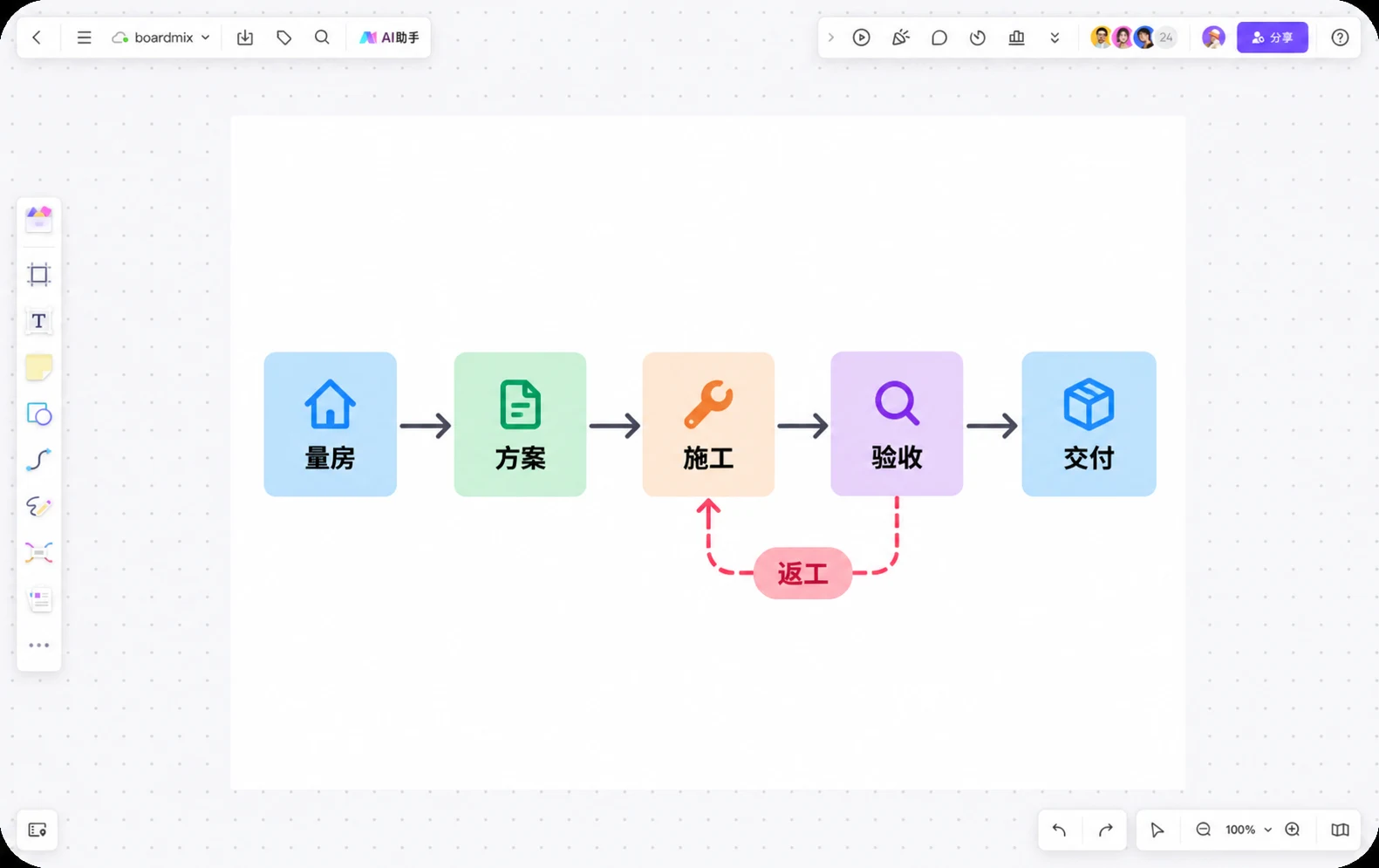Open the help question mark icon
This screenshot has width=1379, height=868.
point(1341,38)
